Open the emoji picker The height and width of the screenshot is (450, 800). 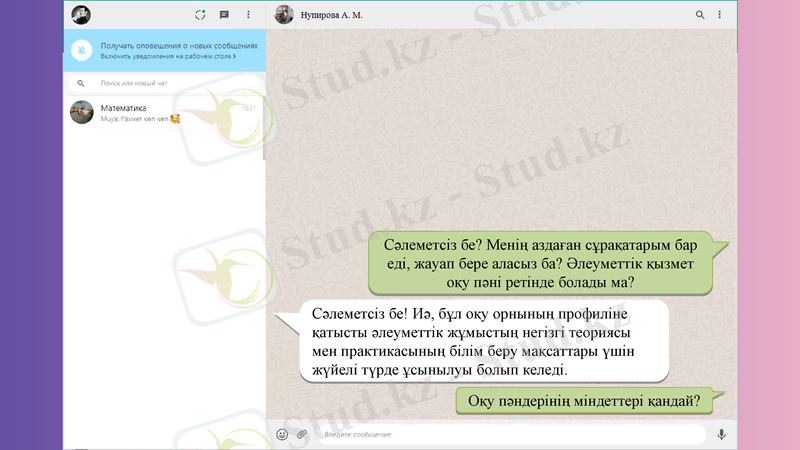282,434
